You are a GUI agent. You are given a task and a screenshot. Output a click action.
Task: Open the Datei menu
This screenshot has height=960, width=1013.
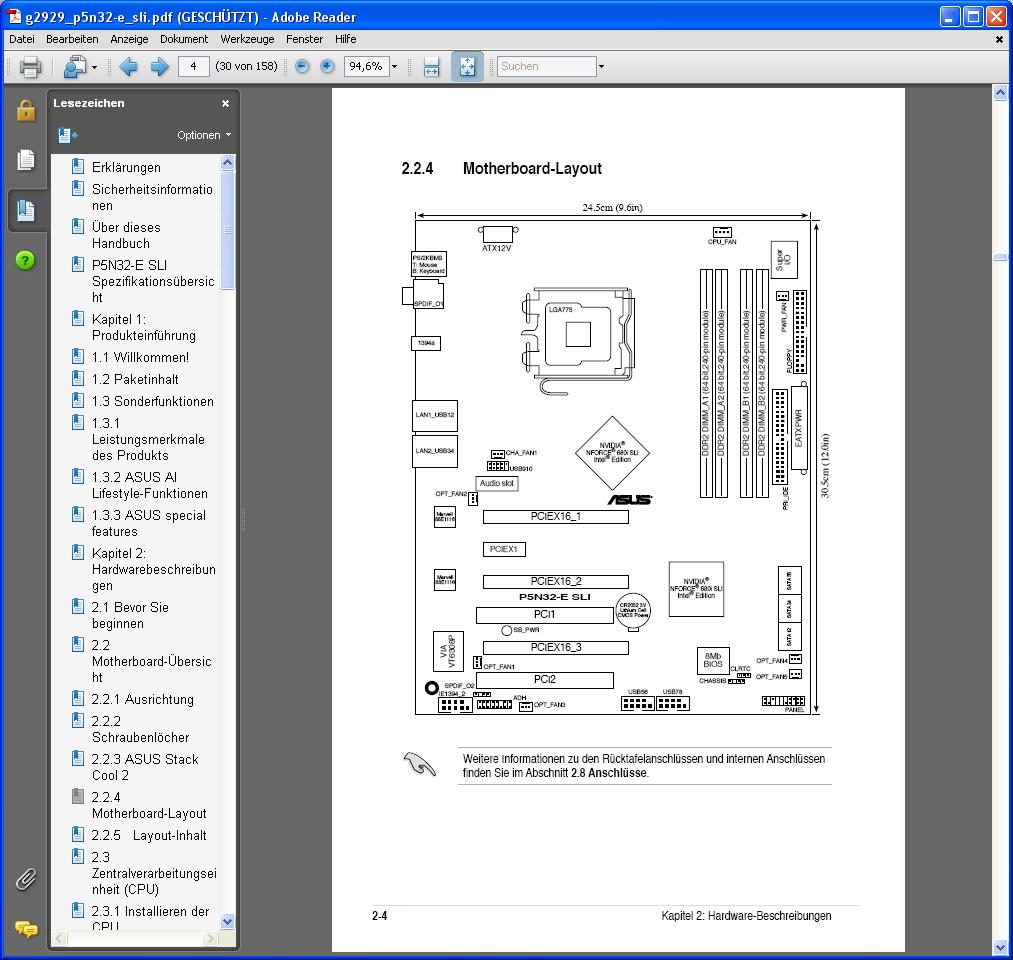click(22, 39)
